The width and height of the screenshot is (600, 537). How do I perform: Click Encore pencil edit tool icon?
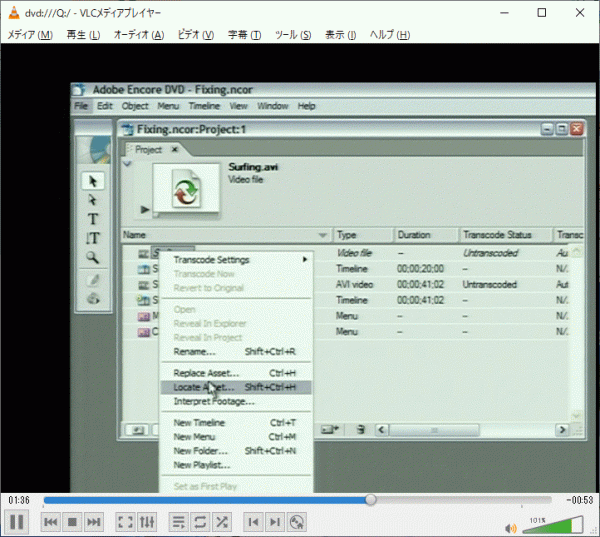(93, 281)
